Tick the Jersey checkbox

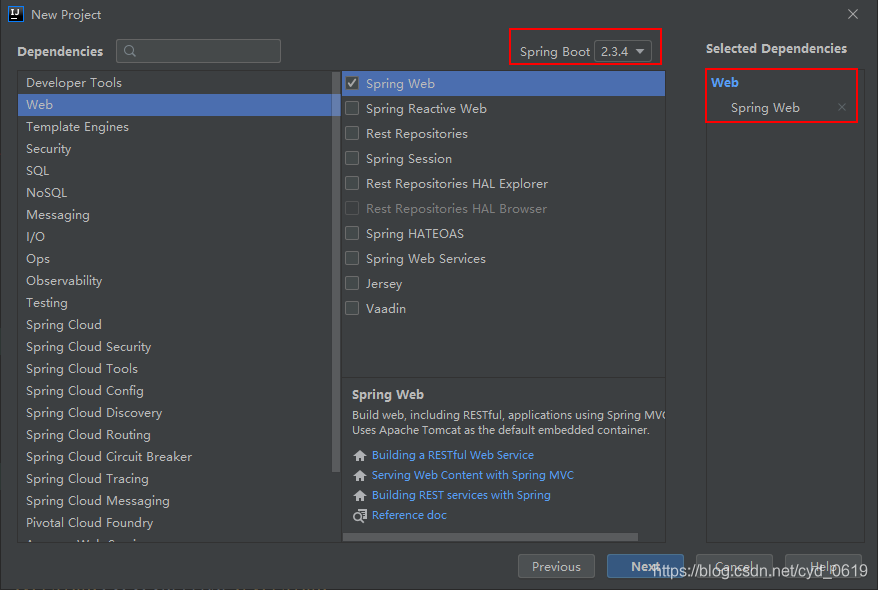352,283
